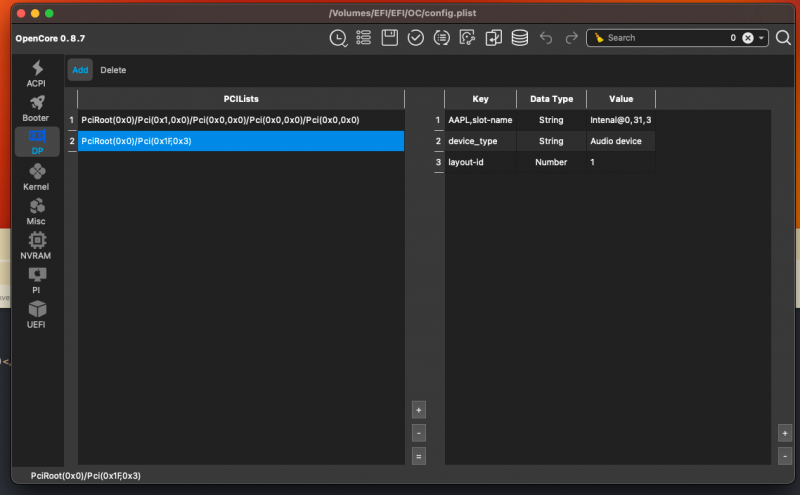Image resolution: width=800 pixels, height=495 pixels.
Task: Click the undo arrow in toolbar
Action: [546, 38]
